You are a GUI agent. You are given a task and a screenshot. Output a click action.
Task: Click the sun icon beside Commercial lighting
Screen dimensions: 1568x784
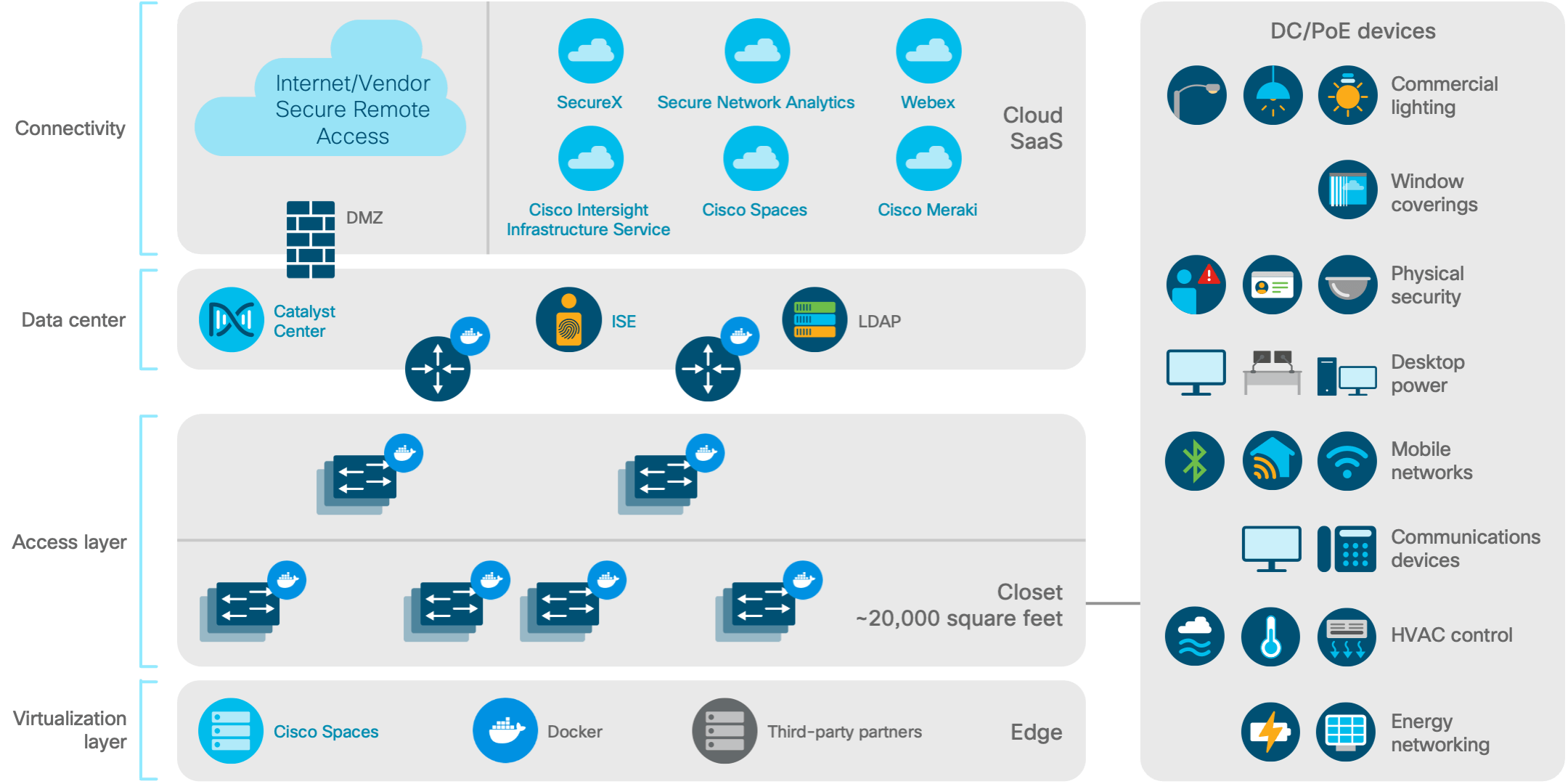point(1348,95)
